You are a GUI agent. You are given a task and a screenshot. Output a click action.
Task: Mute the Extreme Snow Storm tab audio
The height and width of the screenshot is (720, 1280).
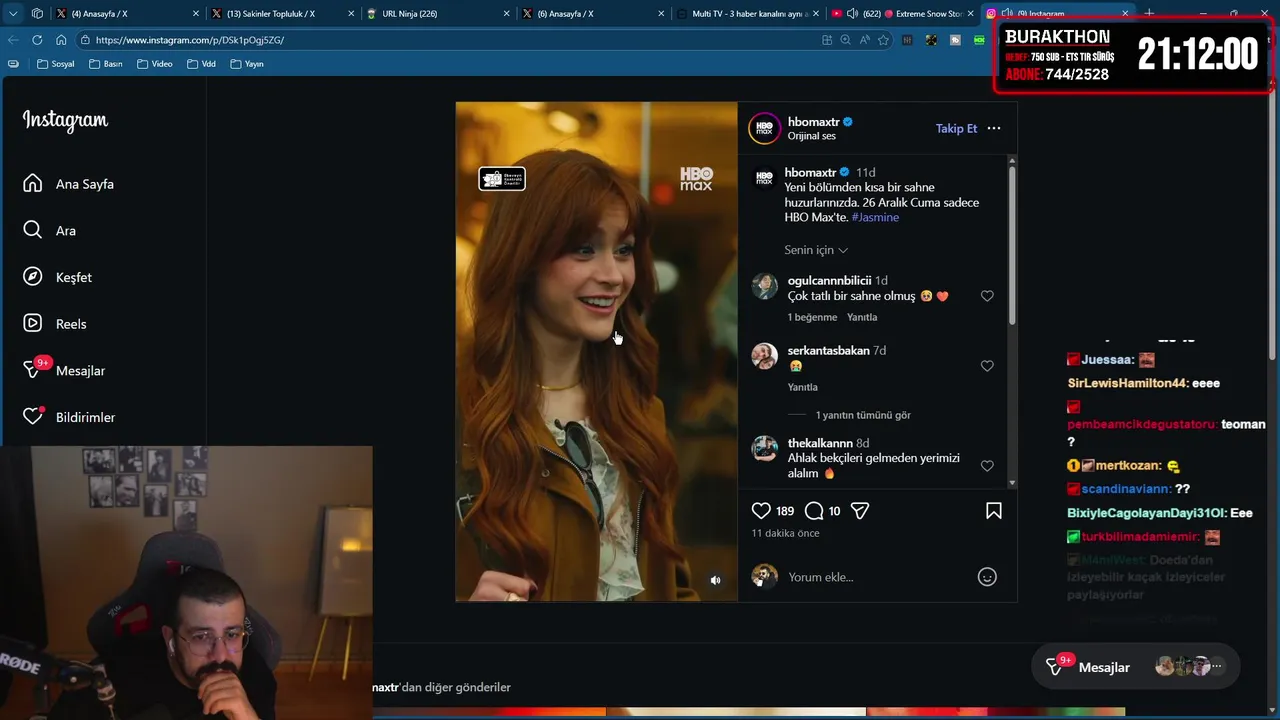point(853,14)
